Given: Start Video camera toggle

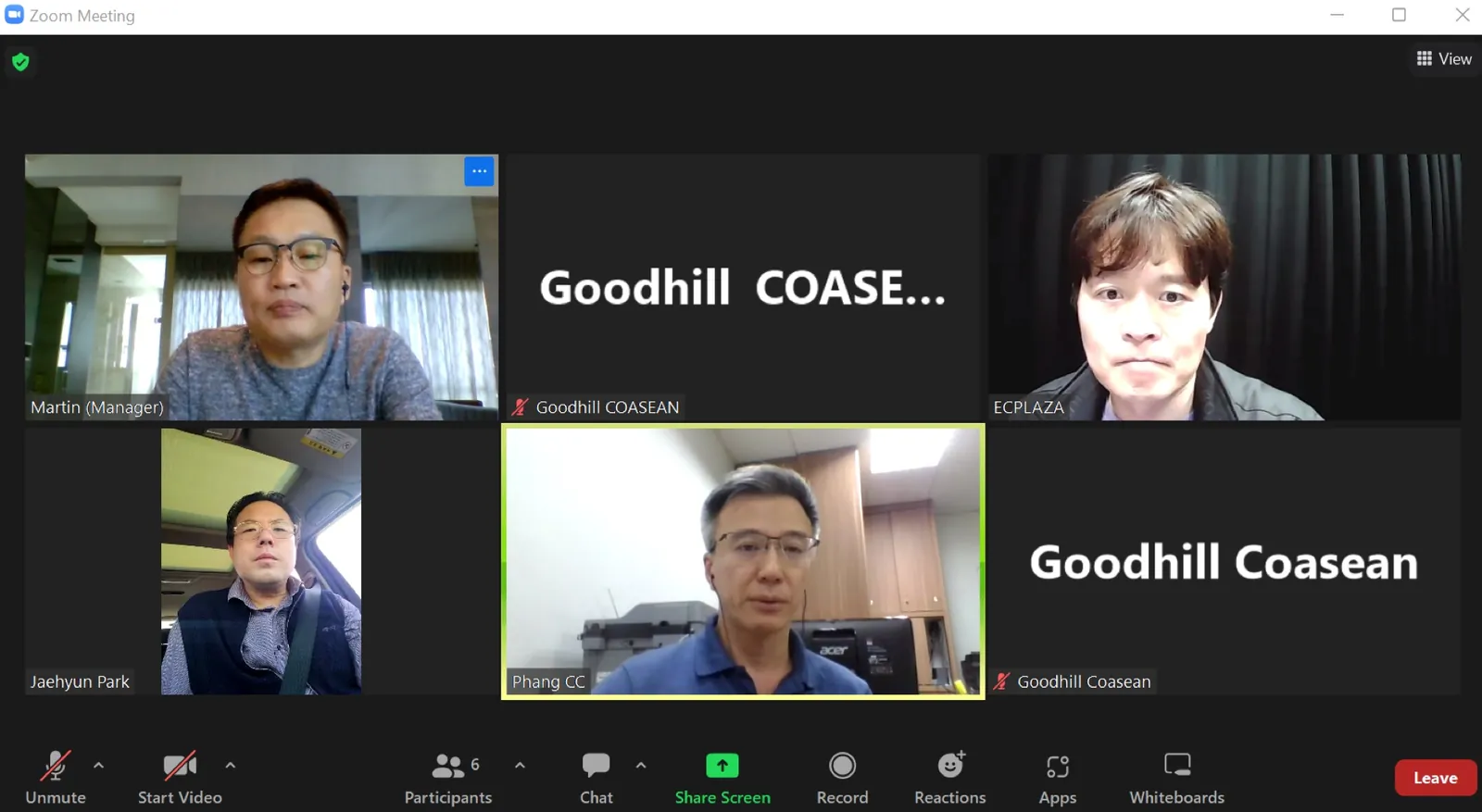Looking at the screenshot, I should pyautogui.click(x=180, y=777).
